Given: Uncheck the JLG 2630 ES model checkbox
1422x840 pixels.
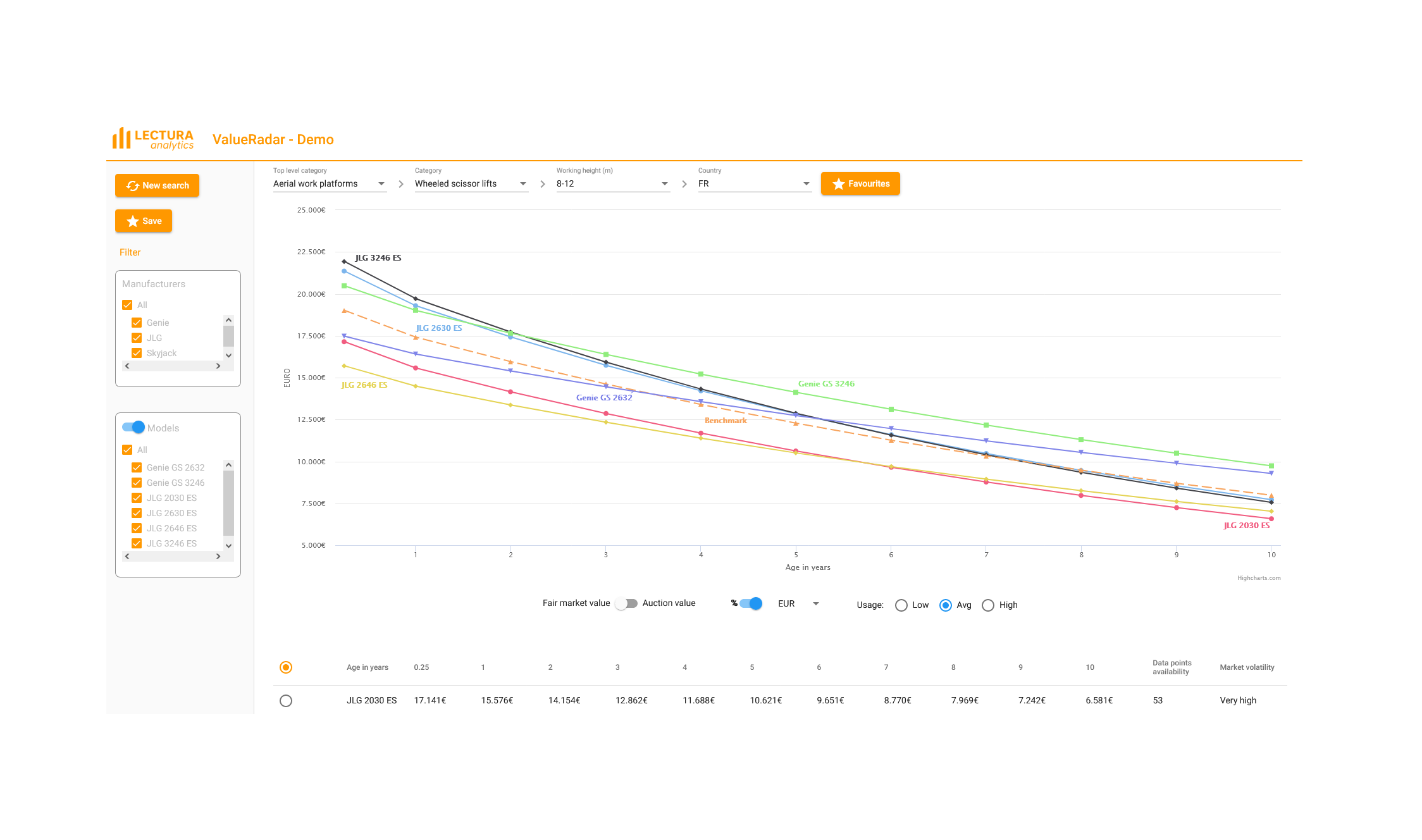Looking at the screenshot, I should (137, 513).
